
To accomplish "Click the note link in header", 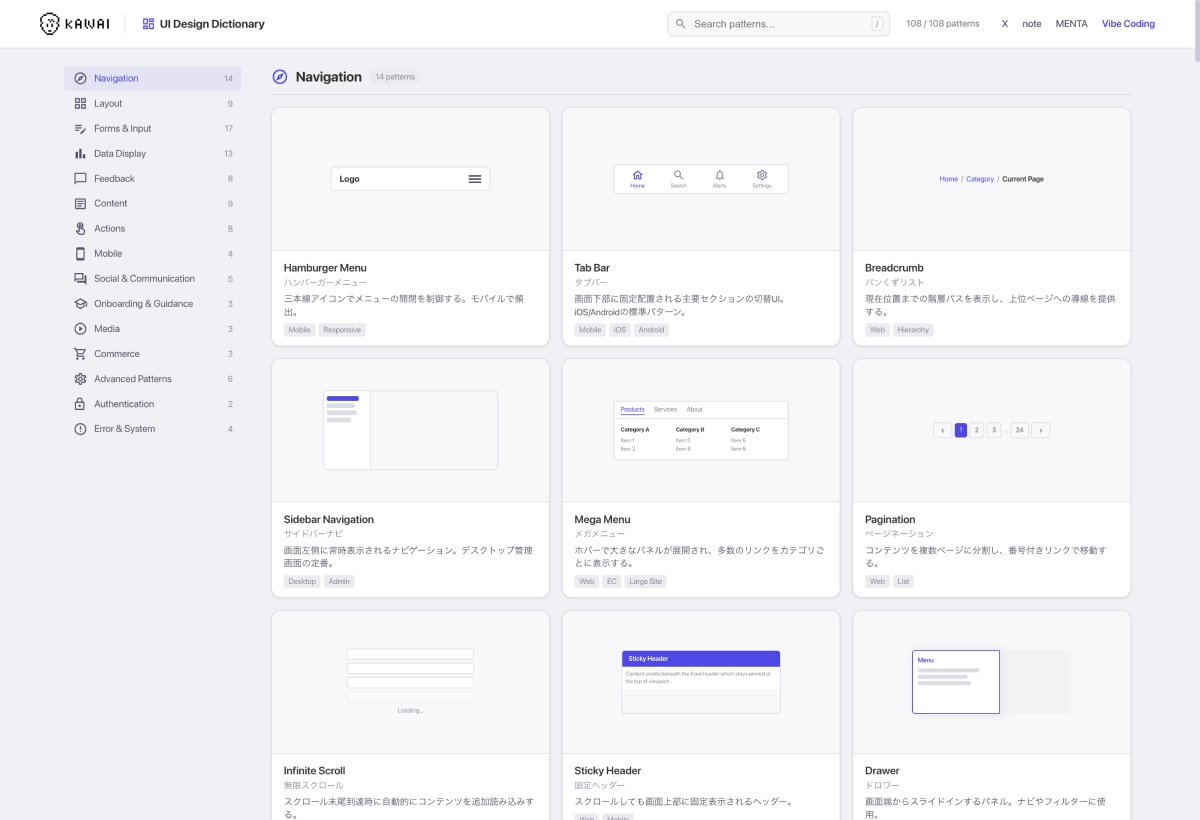I will click(1031, 24).
